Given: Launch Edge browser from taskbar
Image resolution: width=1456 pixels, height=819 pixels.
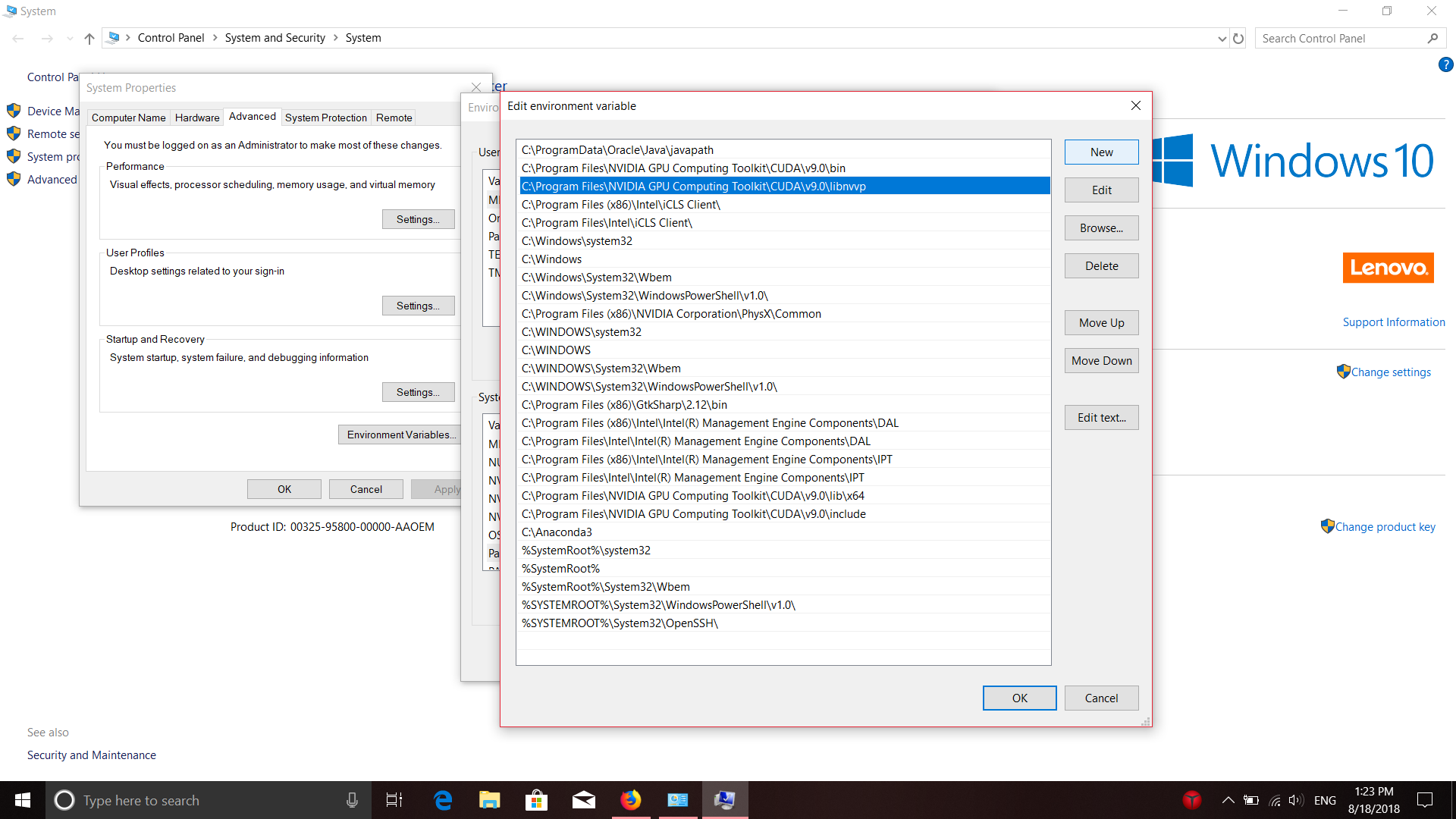Looking at the screenshot, I should [442, 800].
